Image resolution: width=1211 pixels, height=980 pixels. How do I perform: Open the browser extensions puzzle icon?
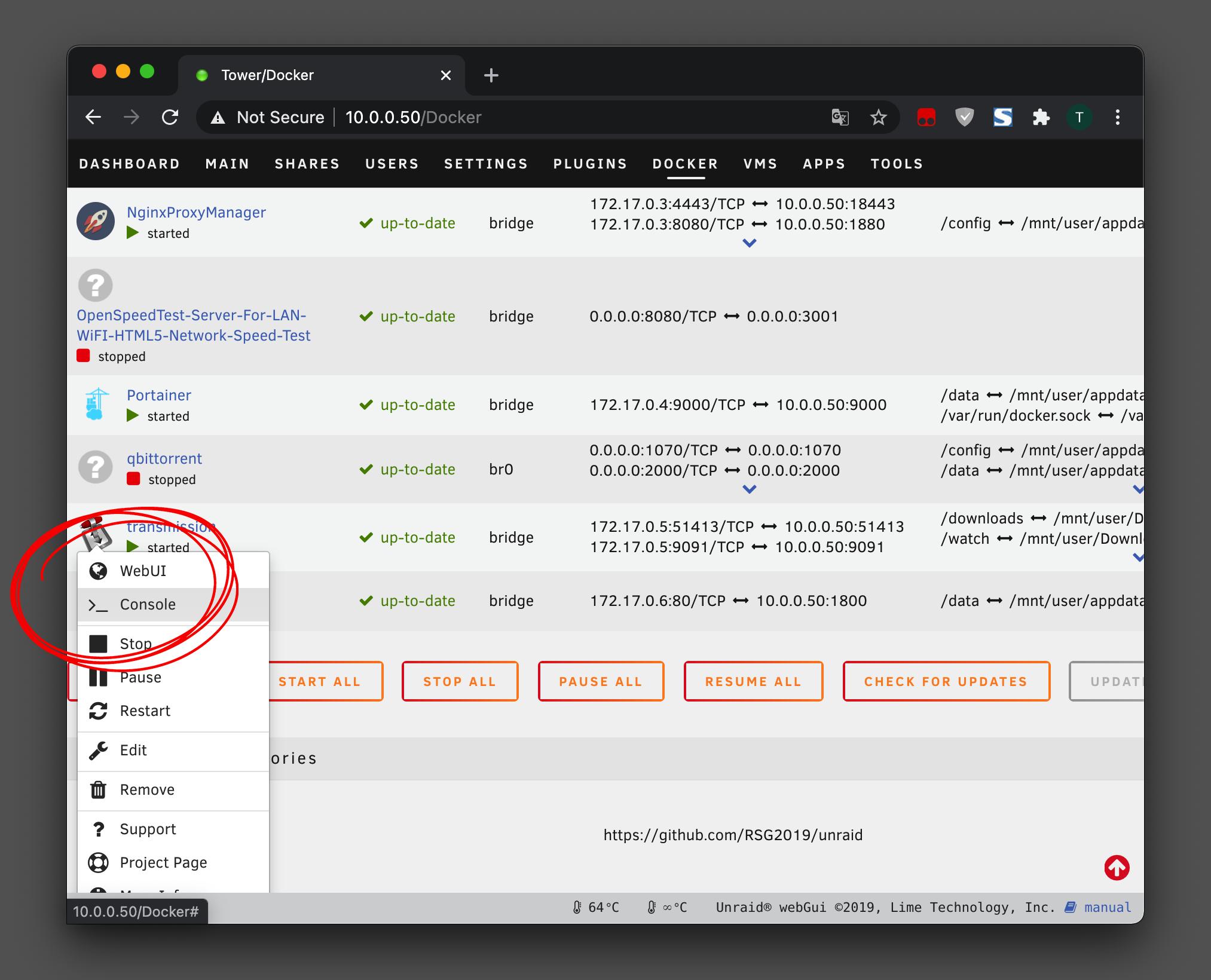(1041, 118)
